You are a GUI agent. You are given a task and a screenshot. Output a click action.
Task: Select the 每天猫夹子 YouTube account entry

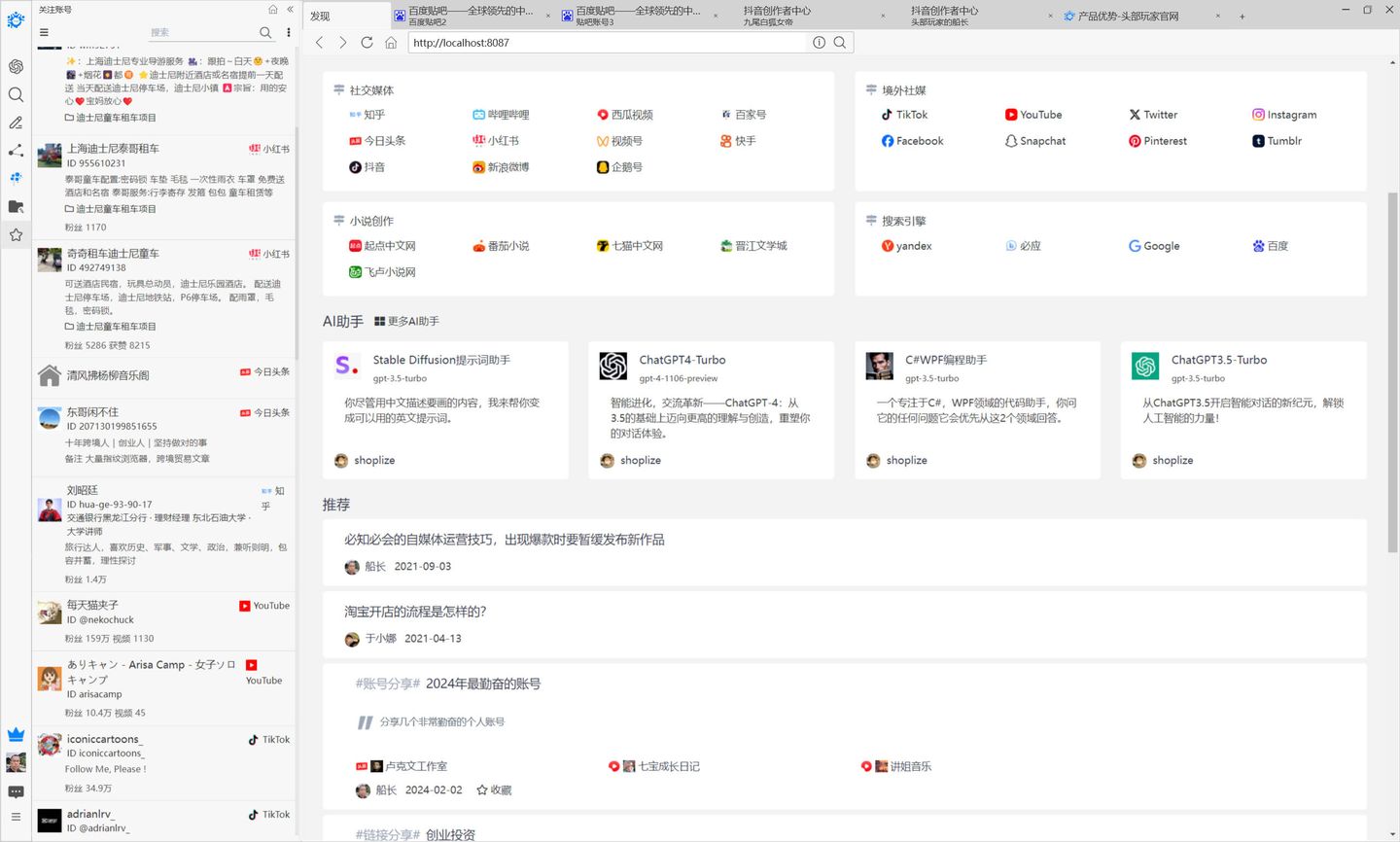click(x=163, y=621)
